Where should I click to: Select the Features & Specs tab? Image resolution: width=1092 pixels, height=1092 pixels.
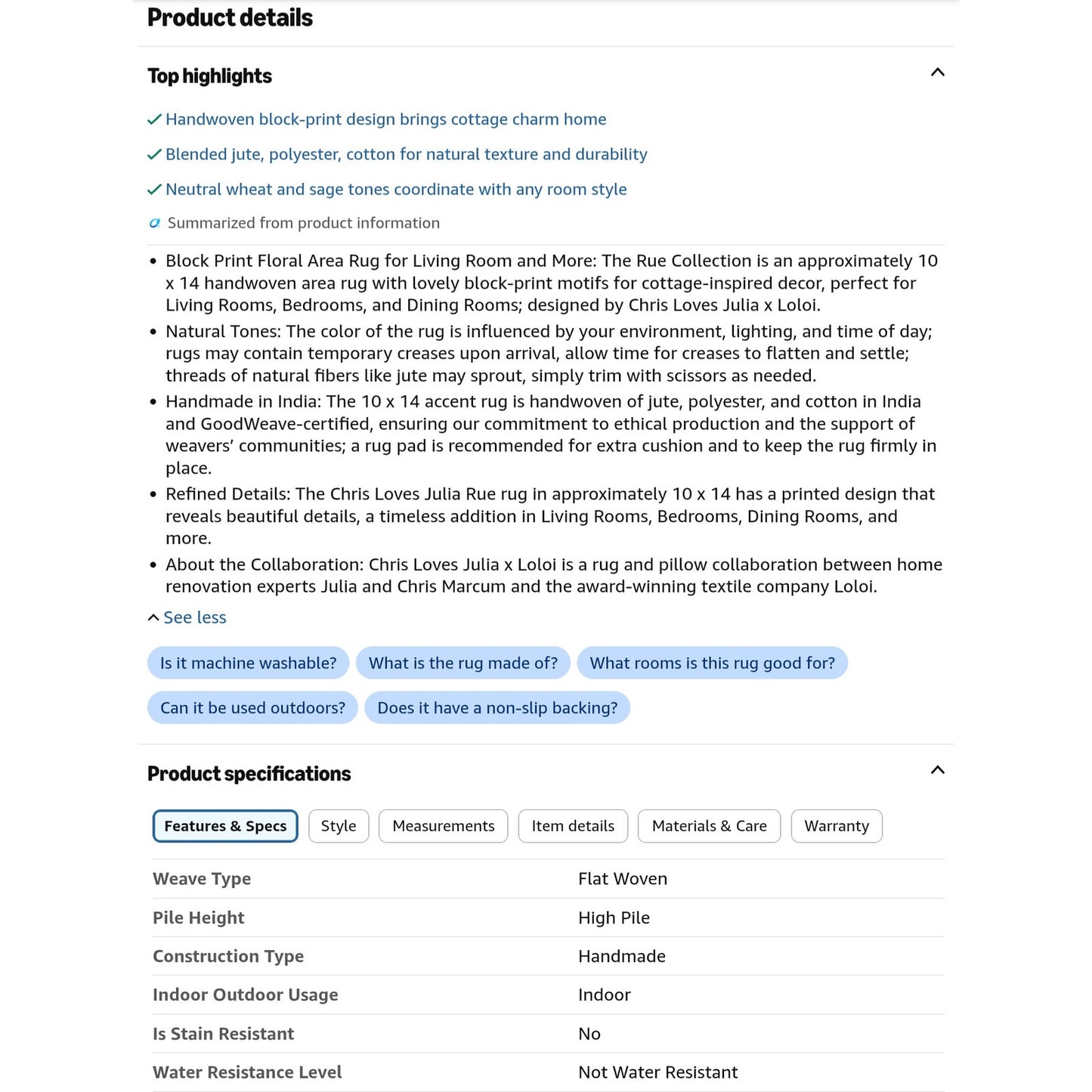[225, 826]
